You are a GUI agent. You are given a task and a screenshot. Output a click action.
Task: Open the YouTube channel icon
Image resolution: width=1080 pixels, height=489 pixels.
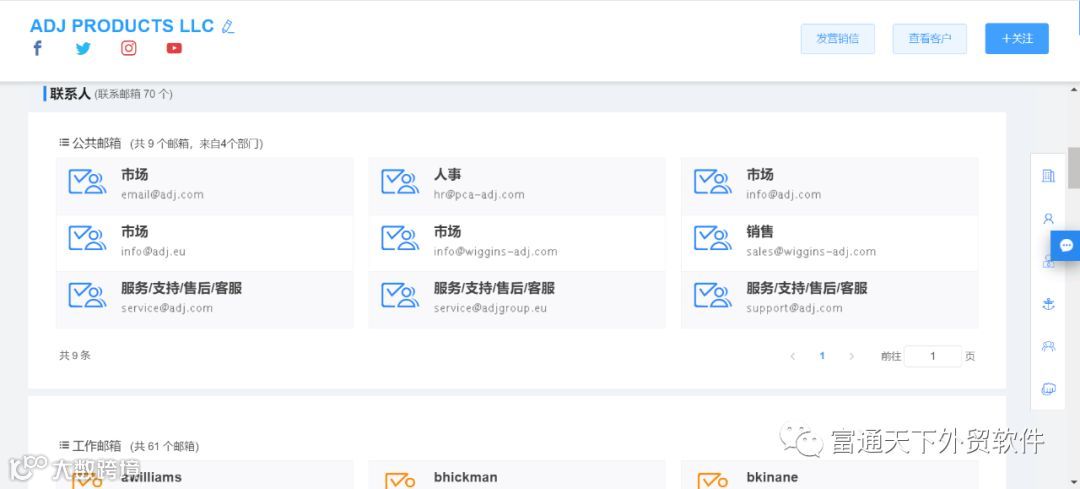(174, 48)
